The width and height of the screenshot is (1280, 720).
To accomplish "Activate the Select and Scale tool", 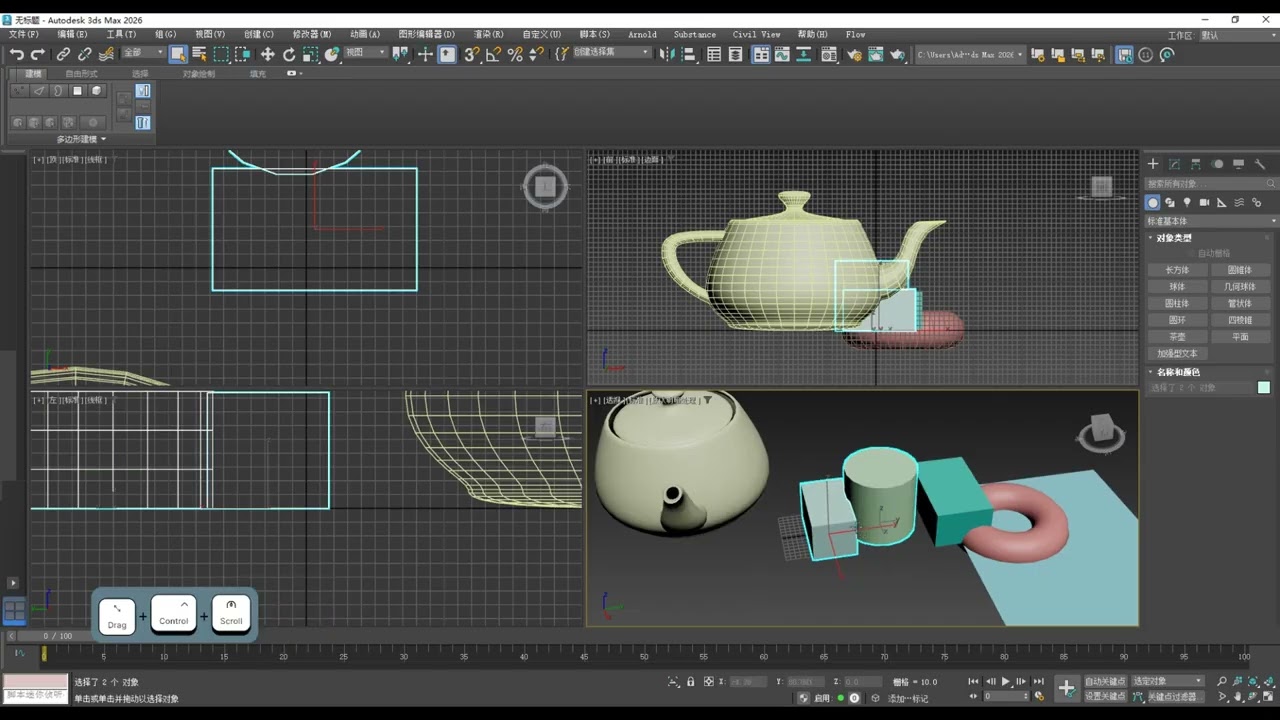I will click(x=310, y=54).
